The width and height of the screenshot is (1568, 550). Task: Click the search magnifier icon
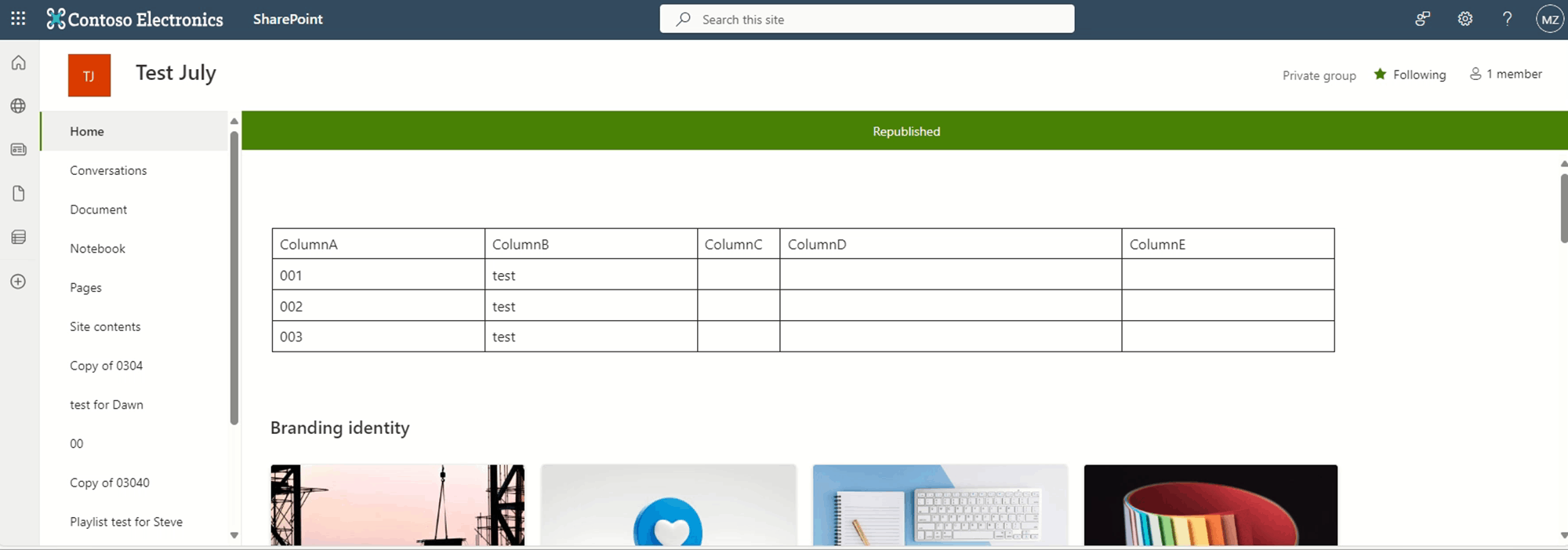[x=684, y=19]
